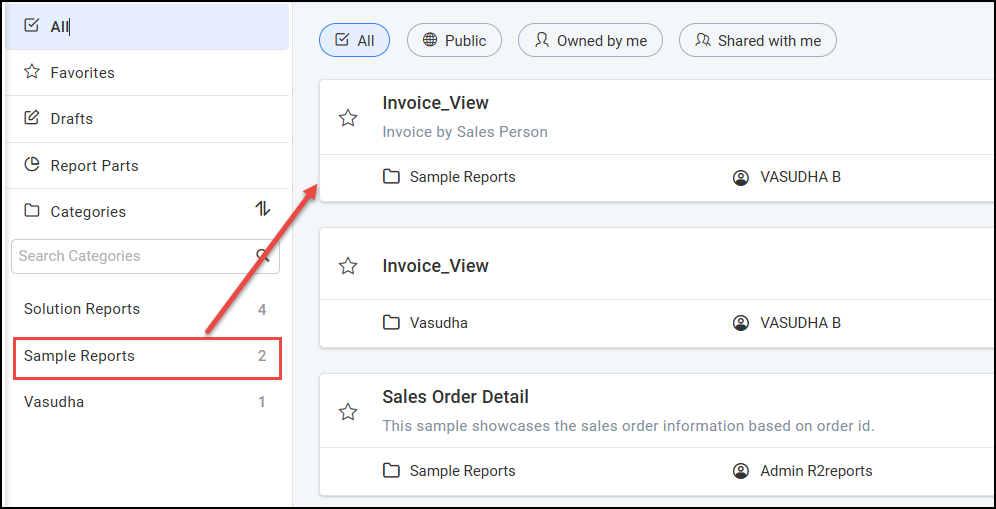The height and width of the screenshot is (509, 996).
Task: Toggle favorite star on Vasudha's Invoice_View report
Action: [x=348, y=266]
